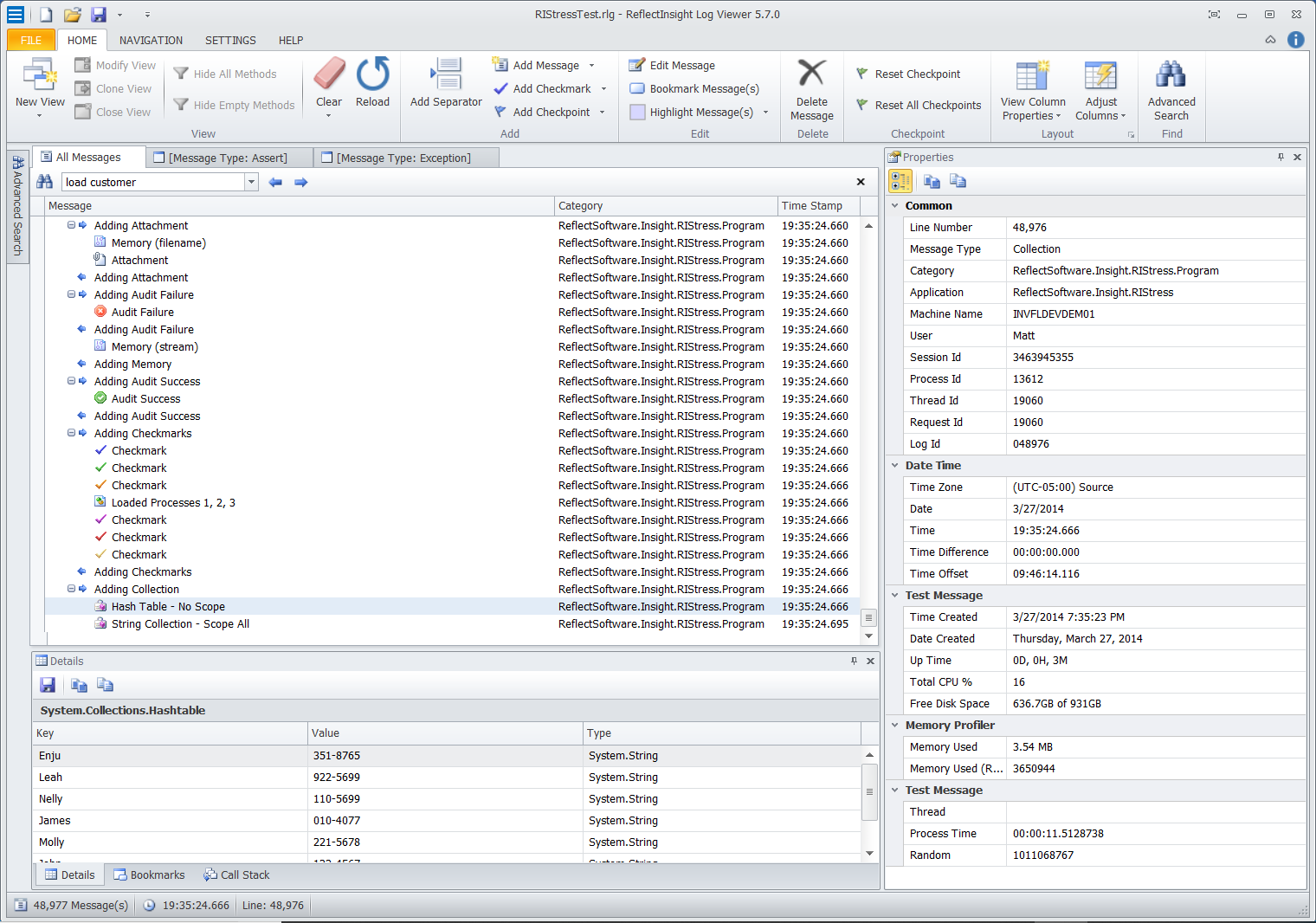Collapse the Date Time properties section
This screenshot has height=923, width=1316.
pos(895,465)
